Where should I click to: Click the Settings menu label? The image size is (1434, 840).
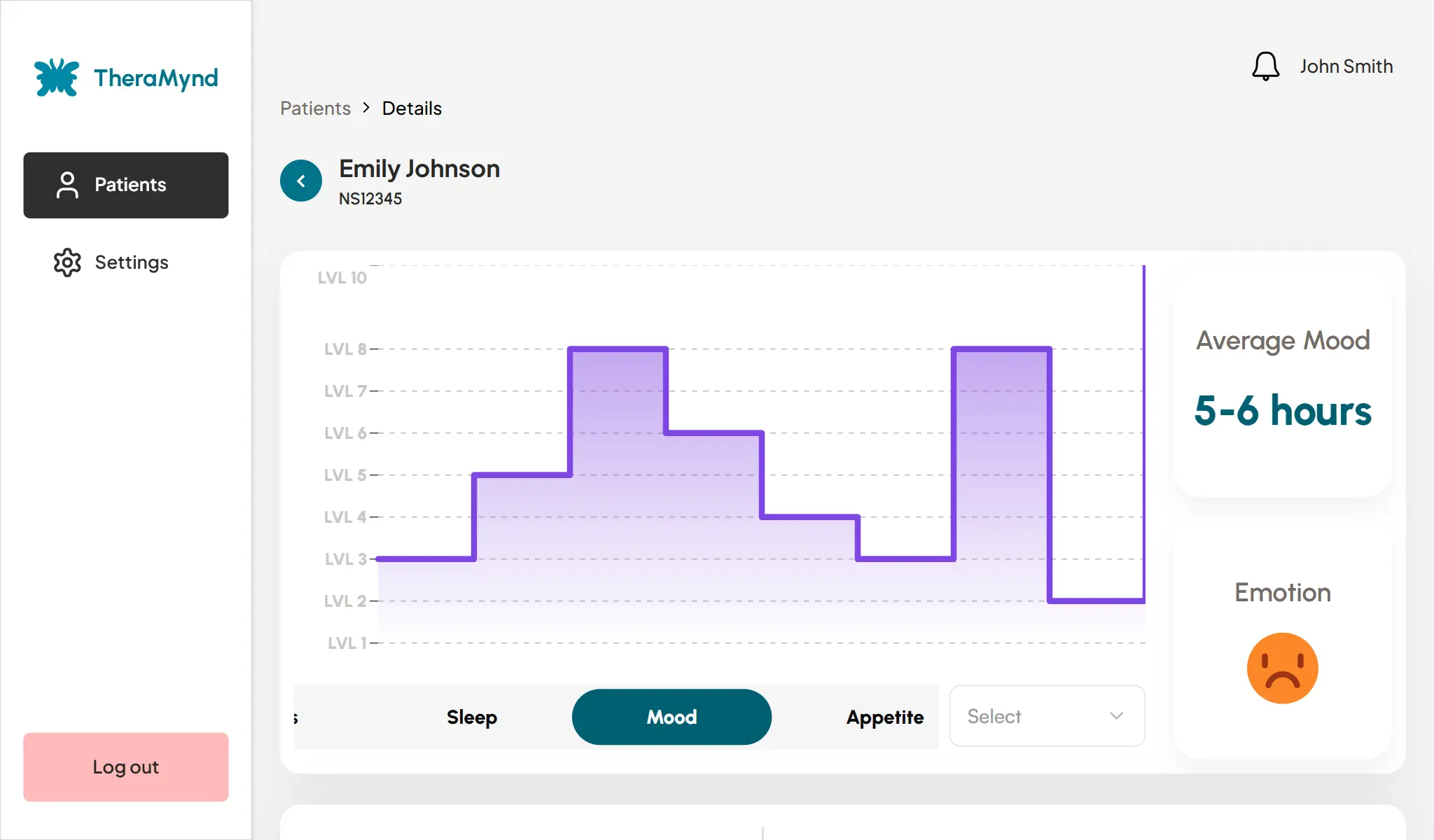pyautogui.click(x=132, y=262)
